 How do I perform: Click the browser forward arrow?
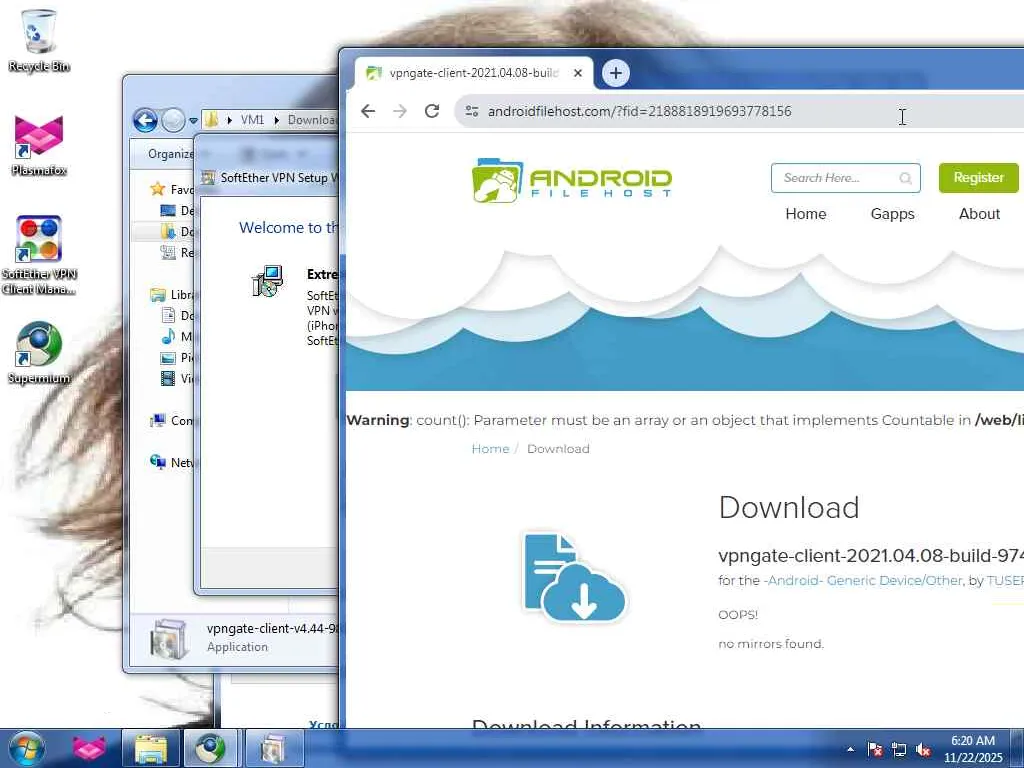[x=400, y=111]
